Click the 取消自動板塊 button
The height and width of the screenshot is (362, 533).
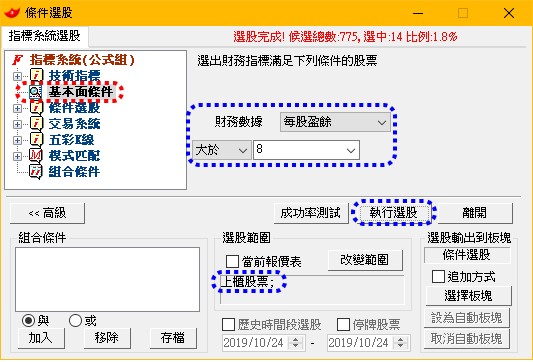pyautogui.click(x=467, y=339)
